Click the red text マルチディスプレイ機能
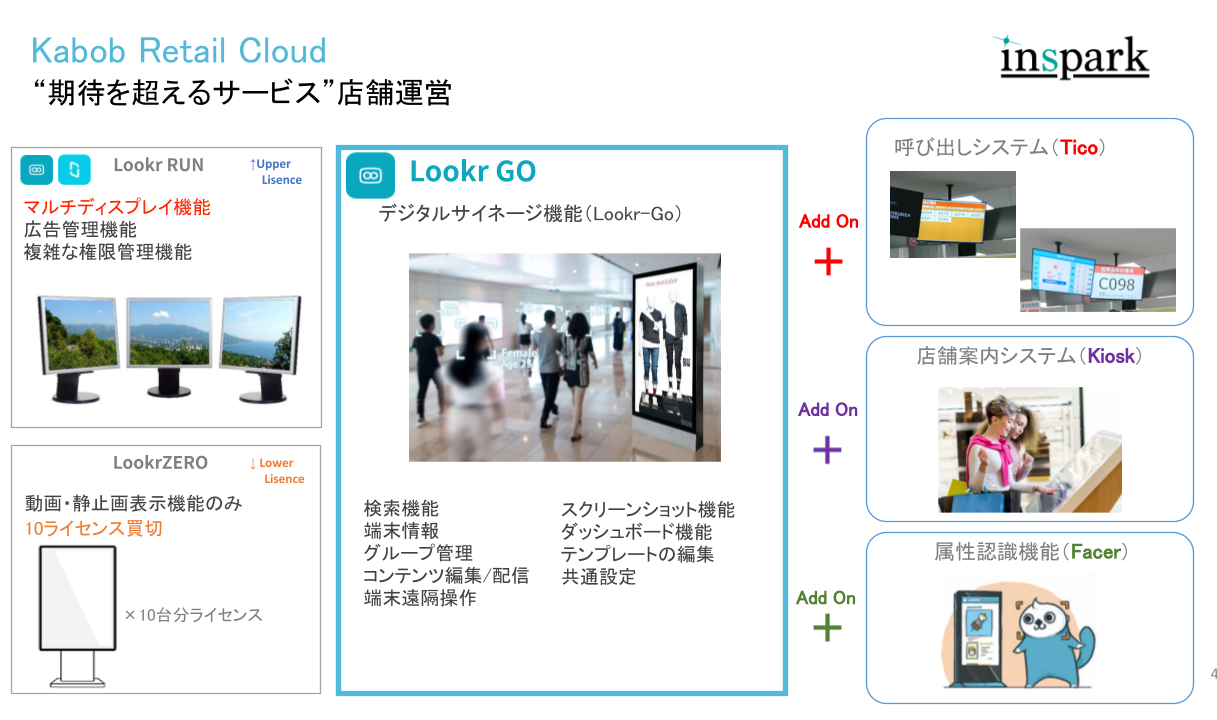 tap(117, 208)
